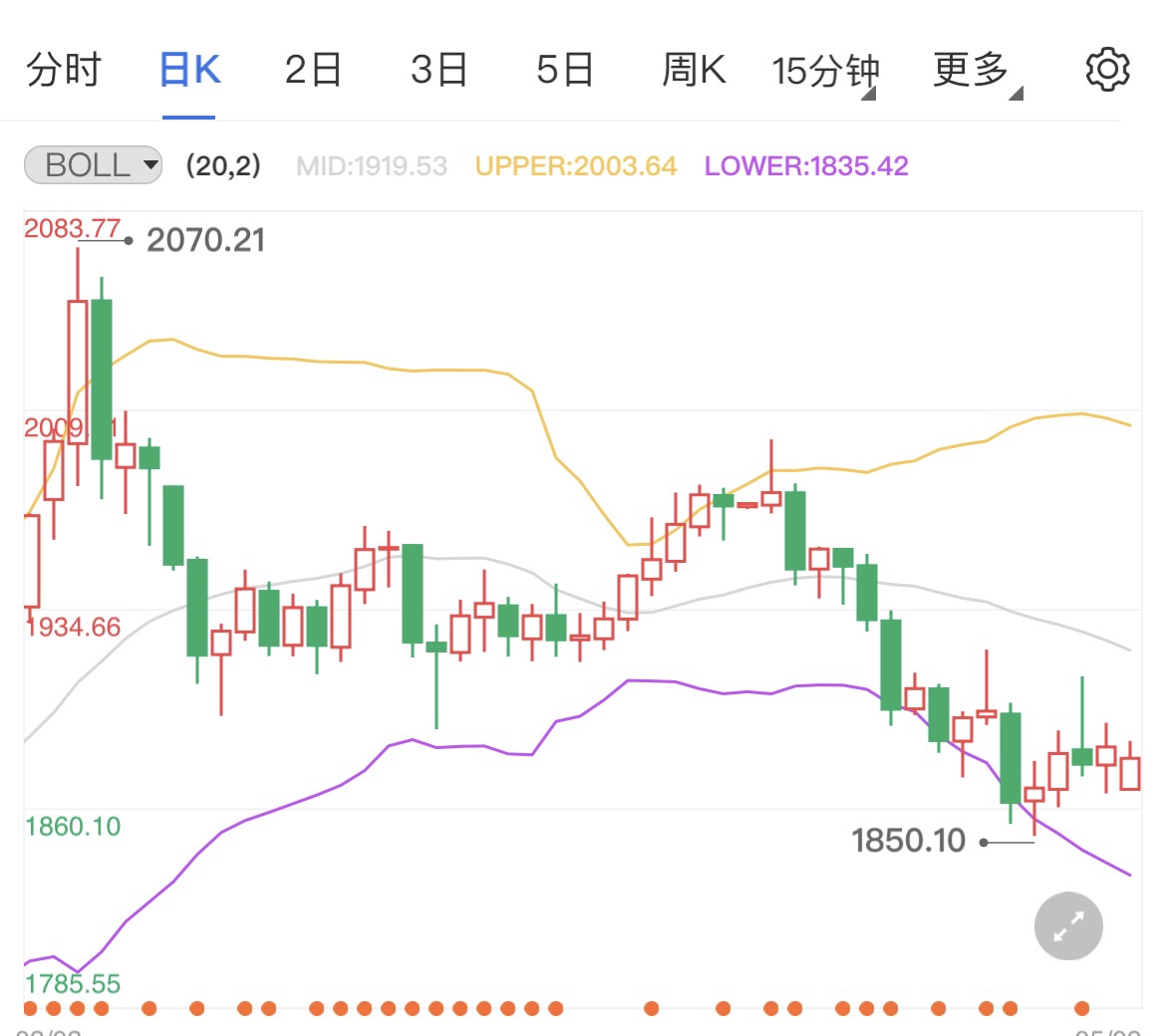1166x1036 pixels.
Task: Click the 1934.66 axis label
Action: click(72, 627)
